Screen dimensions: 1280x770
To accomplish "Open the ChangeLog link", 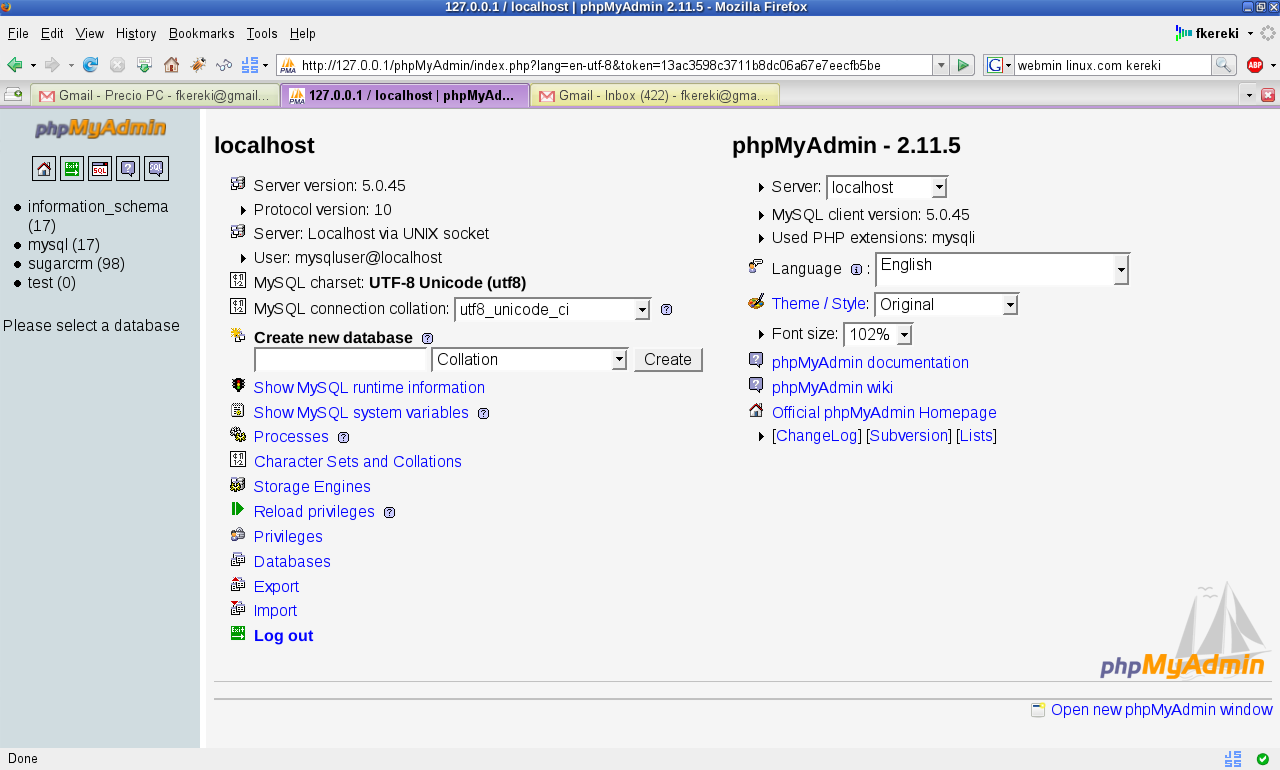I will pyautogui.click(x=817, y=436).
